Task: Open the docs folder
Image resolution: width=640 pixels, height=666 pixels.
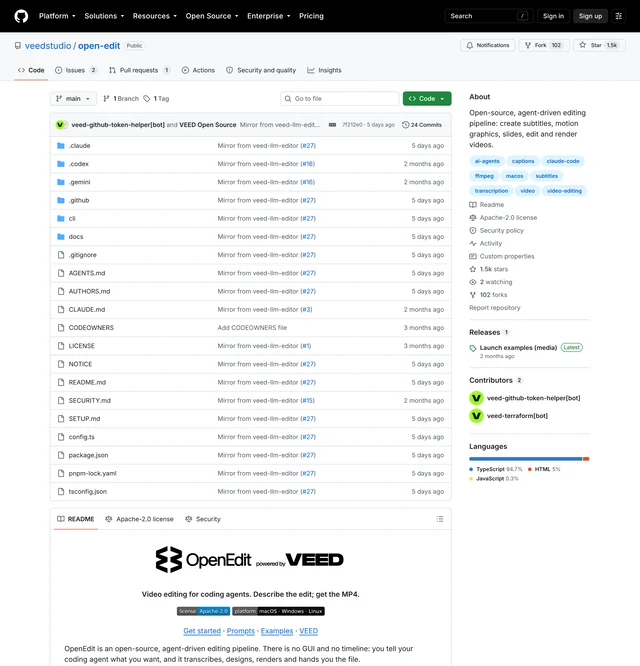Action: [76, 237]
